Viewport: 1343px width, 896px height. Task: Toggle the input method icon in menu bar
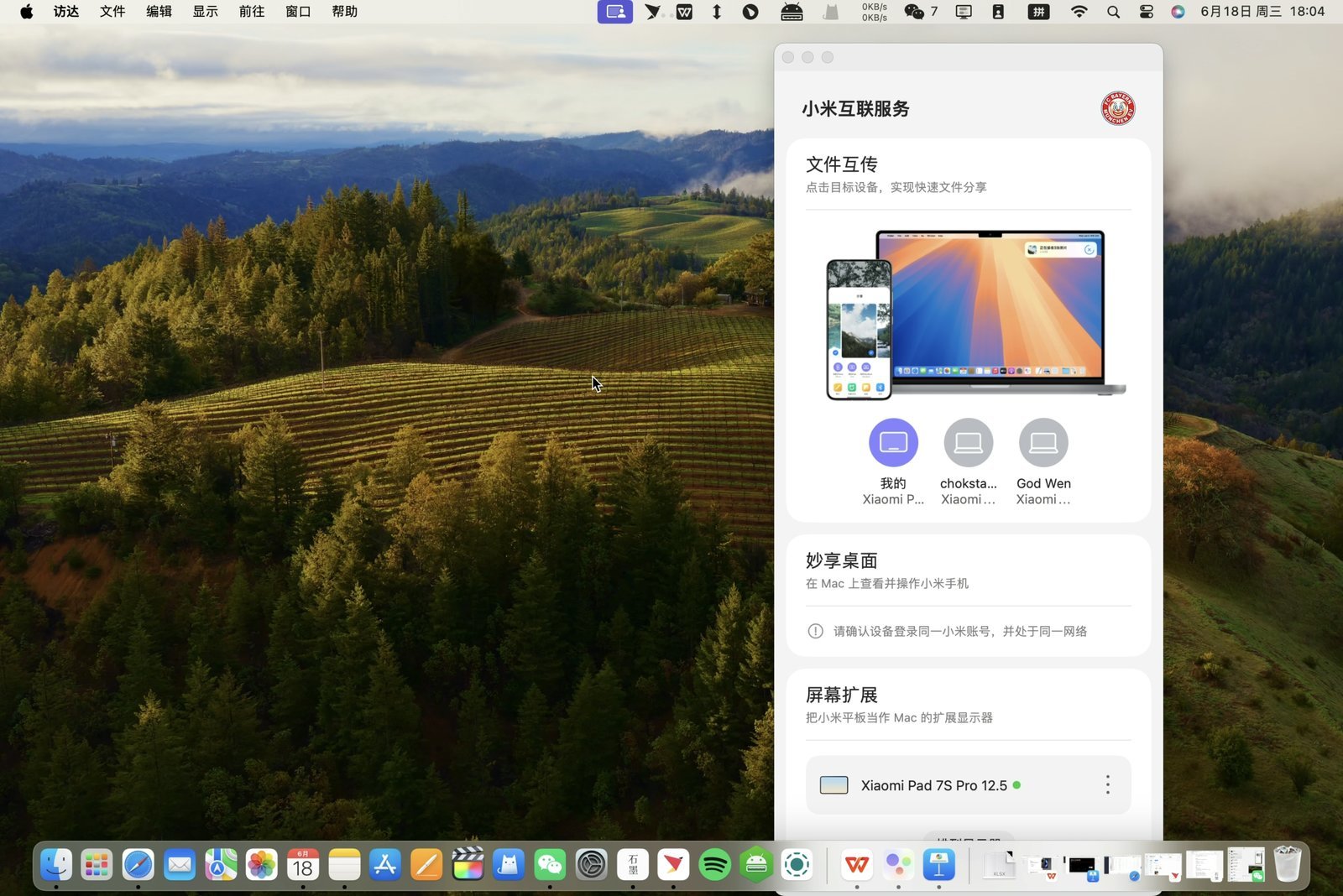point(1038,12)
